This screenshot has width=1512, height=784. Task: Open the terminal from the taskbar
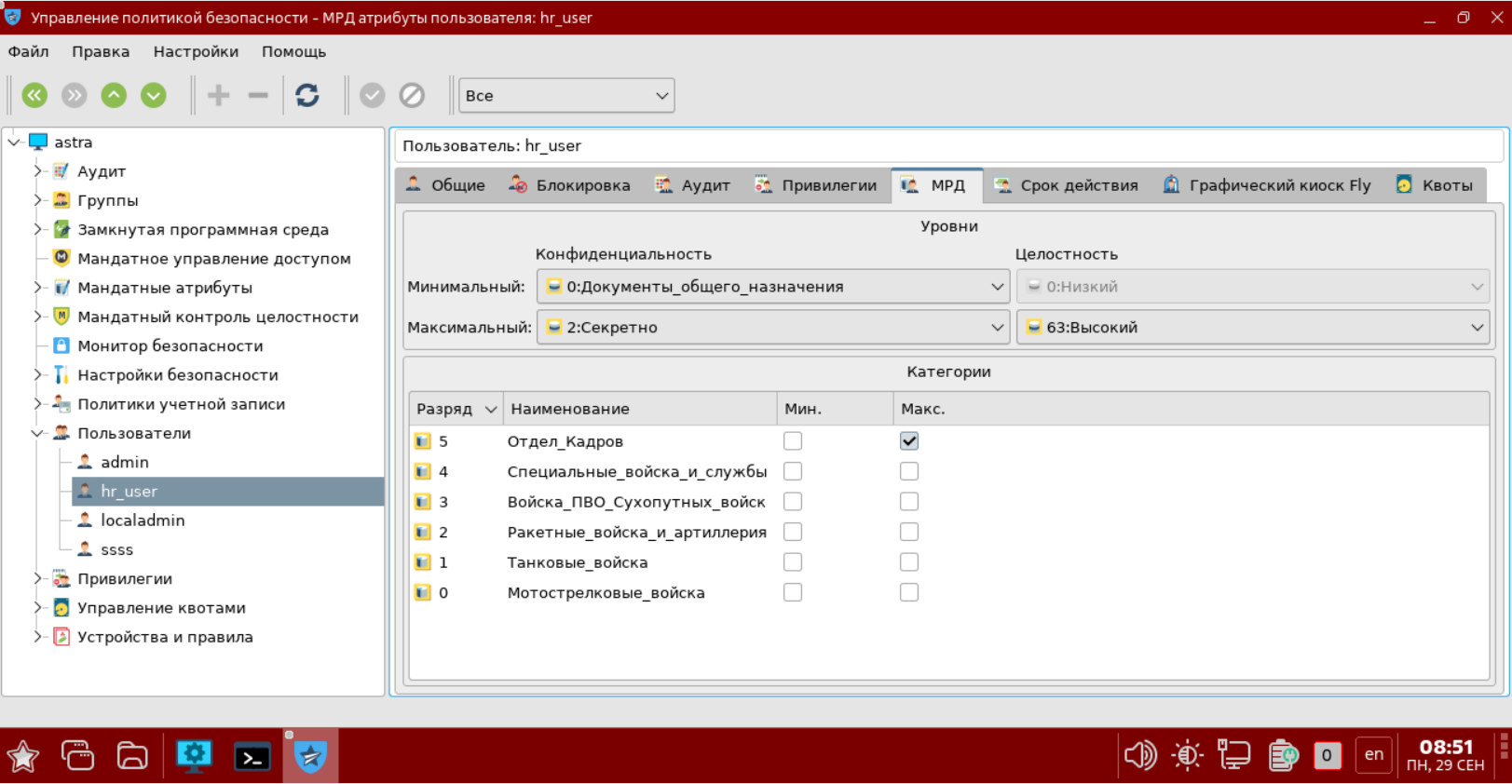pyautogui.click(x=252, y=757)
